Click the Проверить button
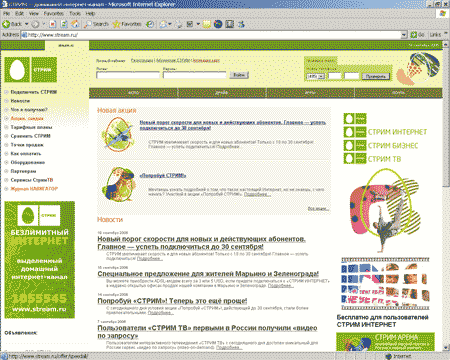 [x=376, y=76]
